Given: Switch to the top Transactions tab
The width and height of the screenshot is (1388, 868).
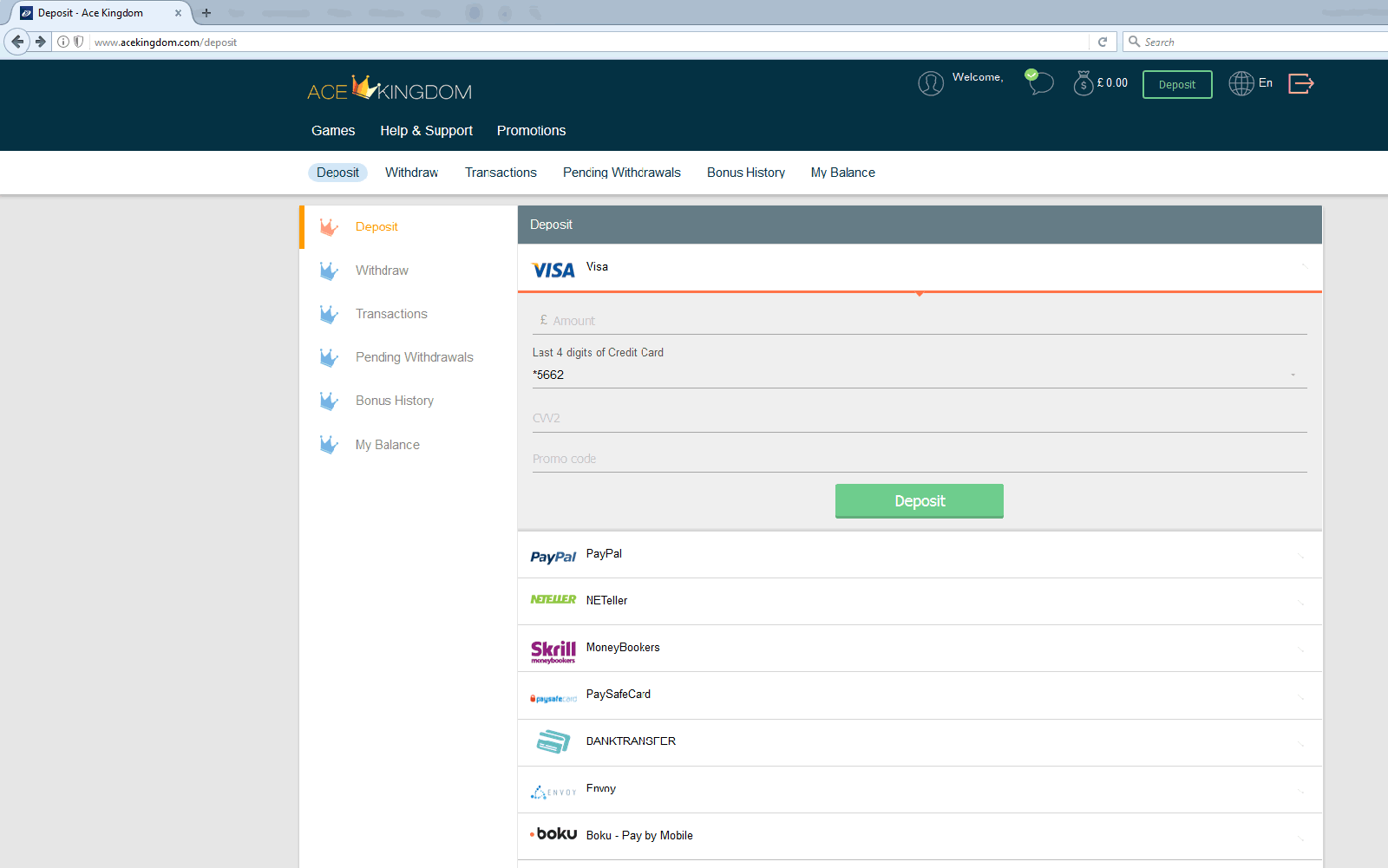Looking at the screenshot, I should tap(501, 173).
